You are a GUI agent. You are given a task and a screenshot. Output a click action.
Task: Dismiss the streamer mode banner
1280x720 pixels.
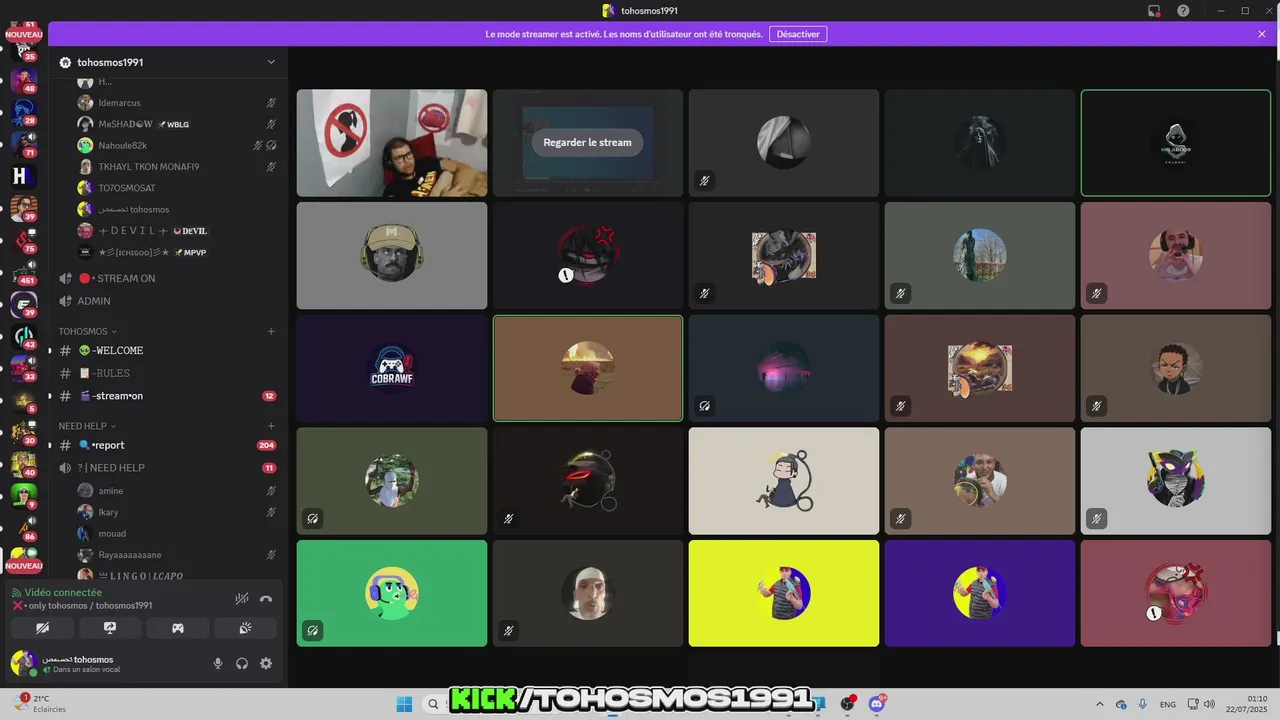(x=1262, y=34)
